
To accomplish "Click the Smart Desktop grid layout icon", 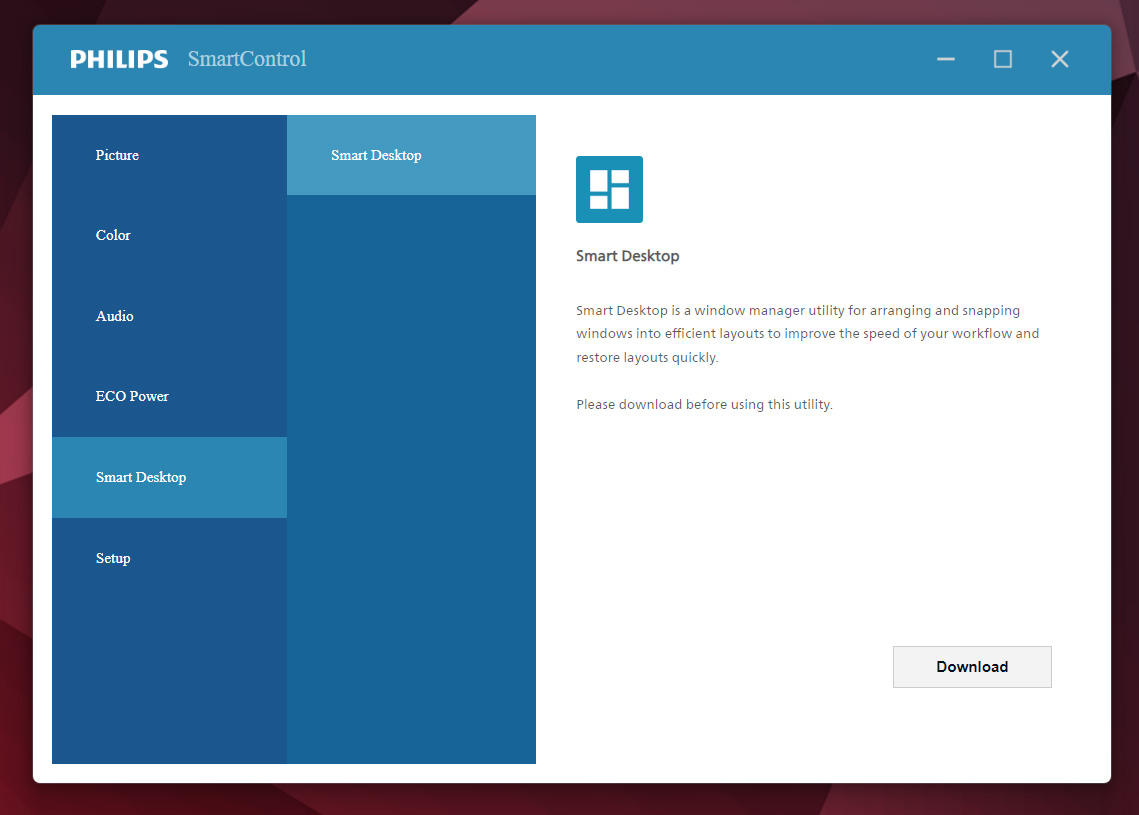I will pos(609,189).
